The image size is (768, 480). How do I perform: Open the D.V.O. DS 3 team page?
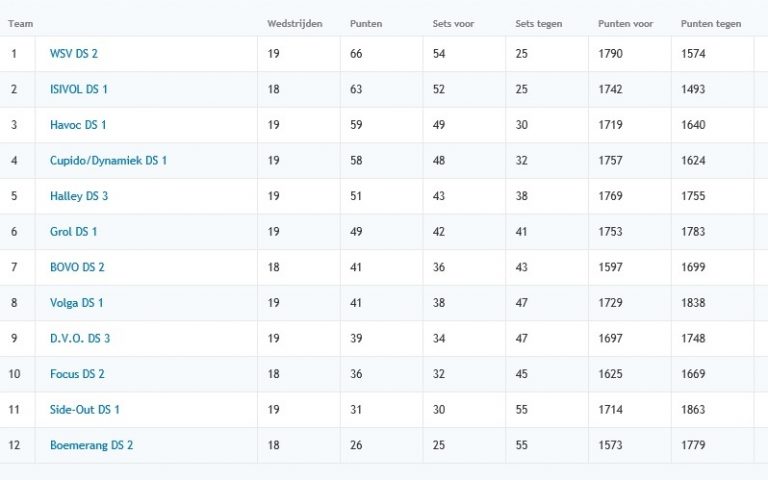click(x=80, y=338)
